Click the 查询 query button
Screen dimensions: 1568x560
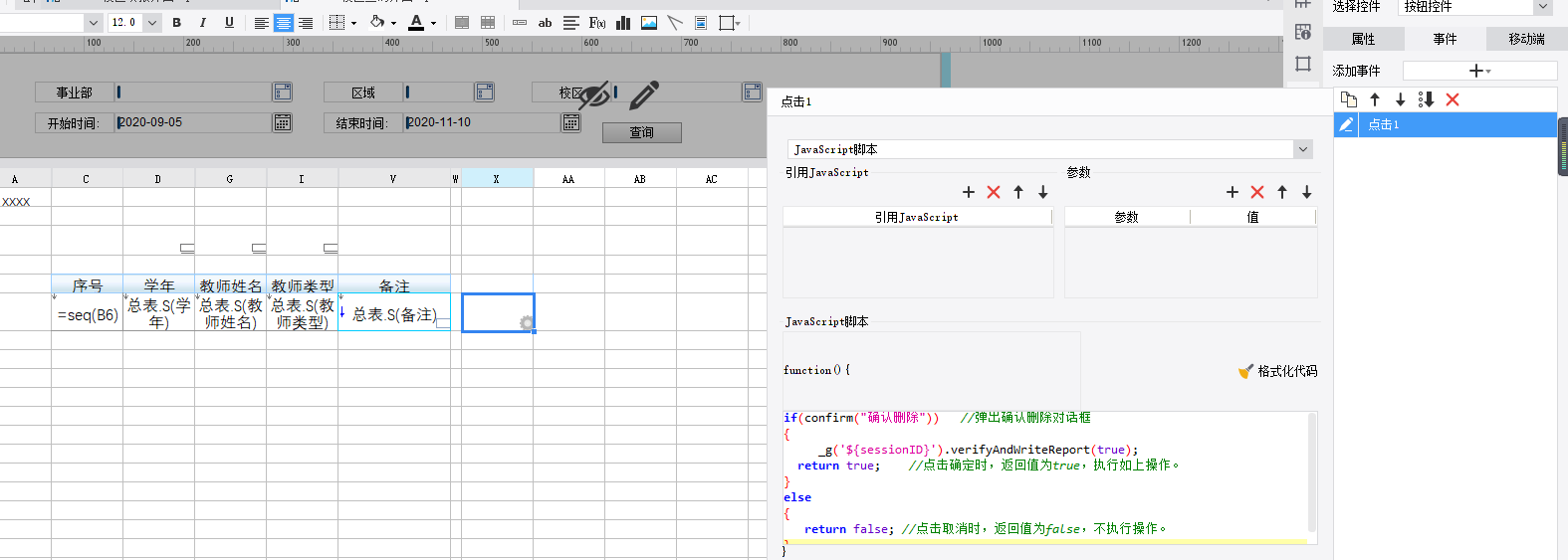(642, 132)
